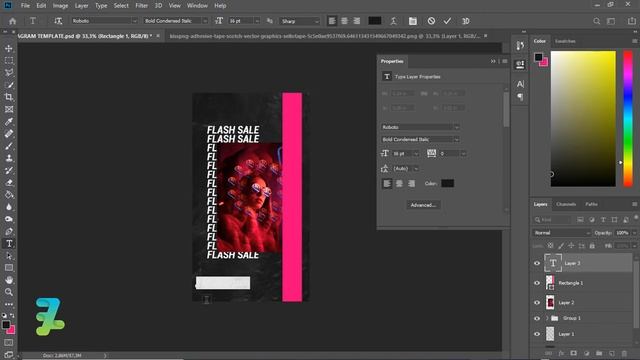Set center align text in options bar

(x=344, y=21)
